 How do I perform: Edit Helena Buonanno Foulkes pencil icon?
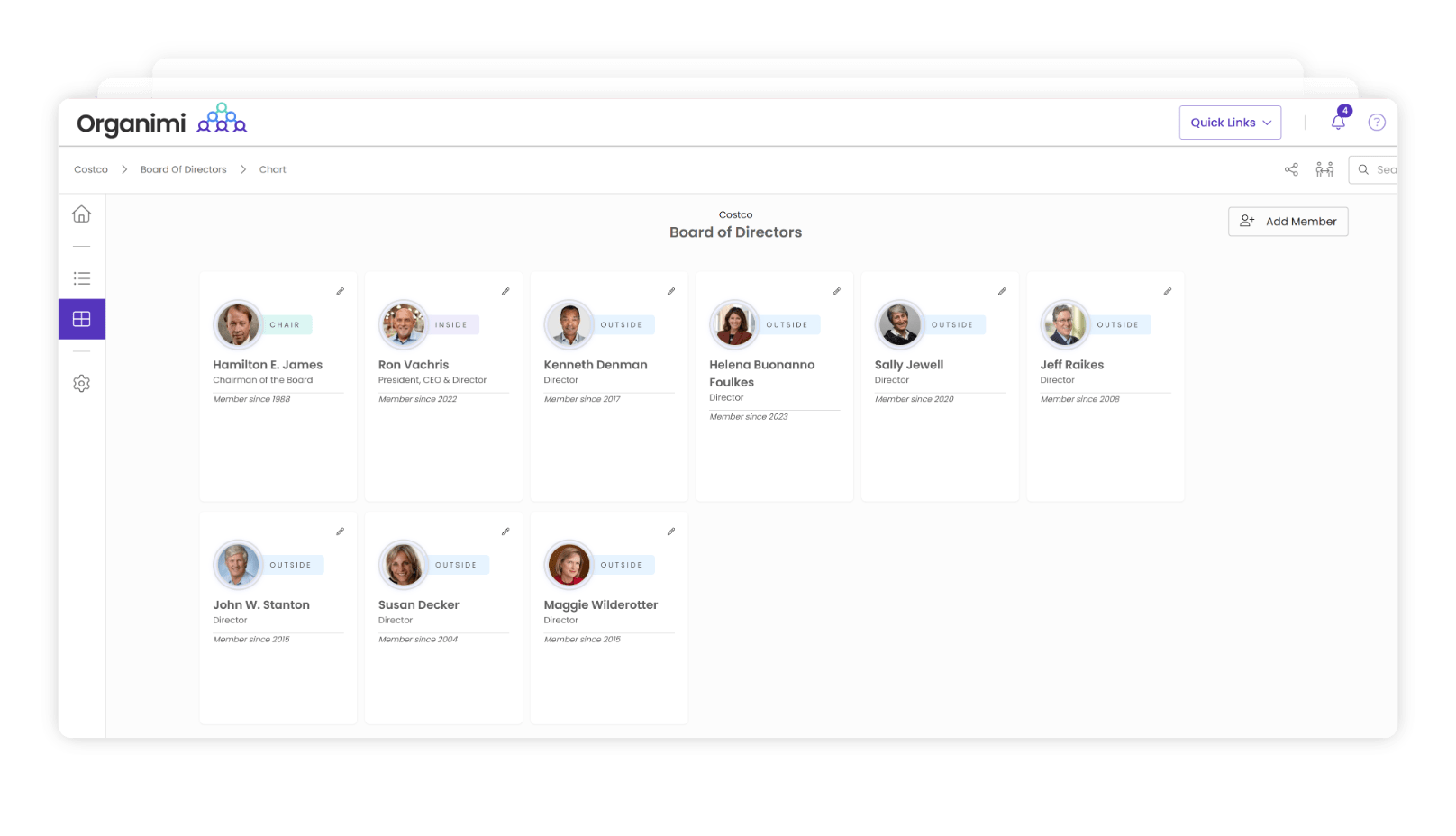point(836,291)
